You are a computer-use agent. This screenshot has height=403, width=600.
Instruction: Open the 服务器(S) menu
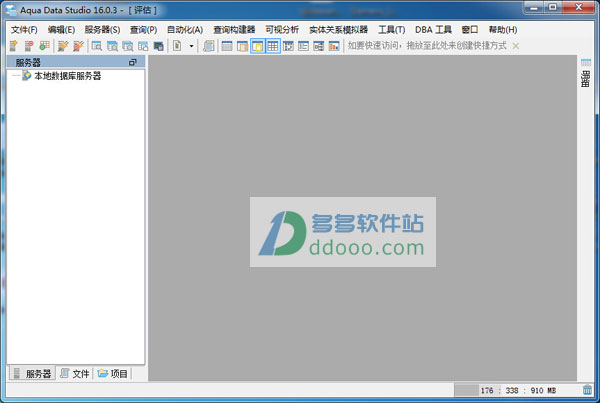102,29
